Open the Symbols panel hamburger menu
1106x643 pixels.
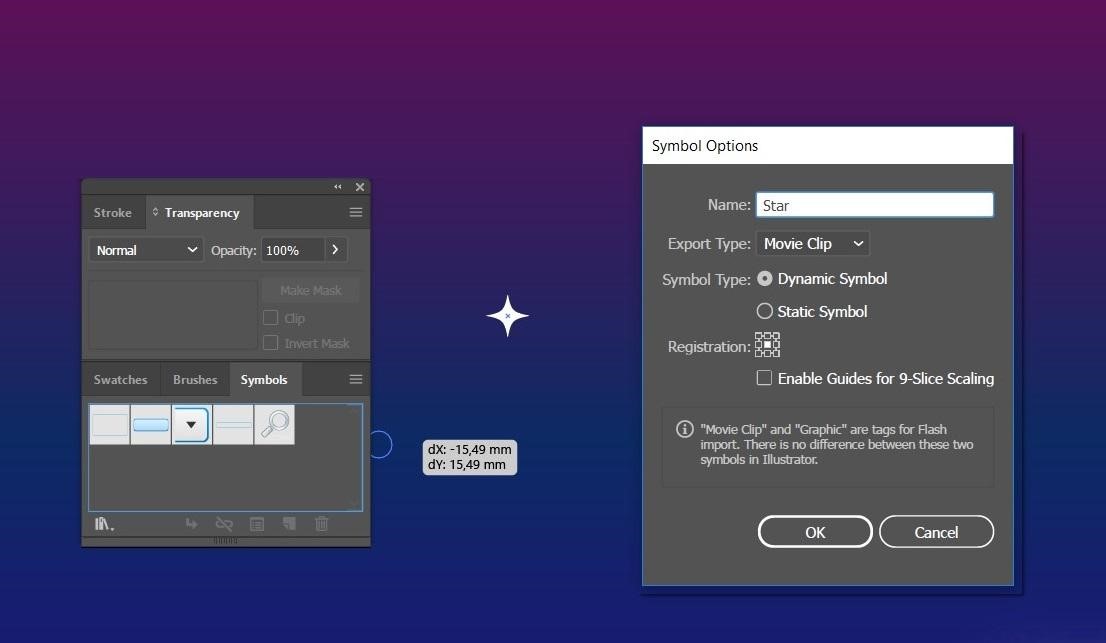pos(355,379)
